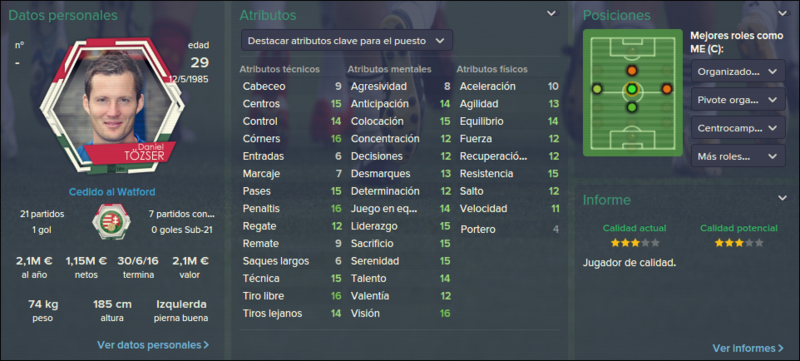Open 'Ver Informes' link
Viewport: 800px width, 361px height.
pos(748,348)
